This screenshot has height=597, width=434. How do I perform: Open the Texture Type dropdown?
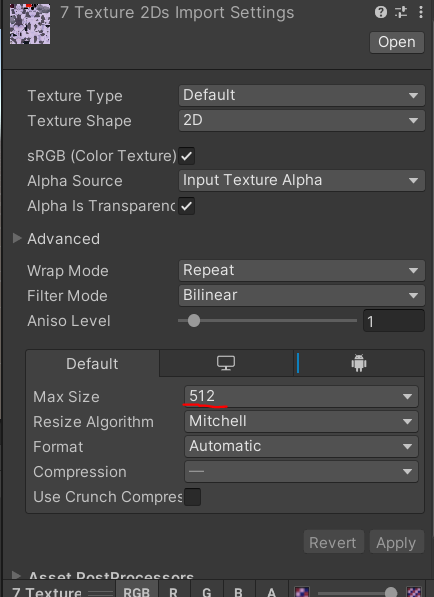302,95
